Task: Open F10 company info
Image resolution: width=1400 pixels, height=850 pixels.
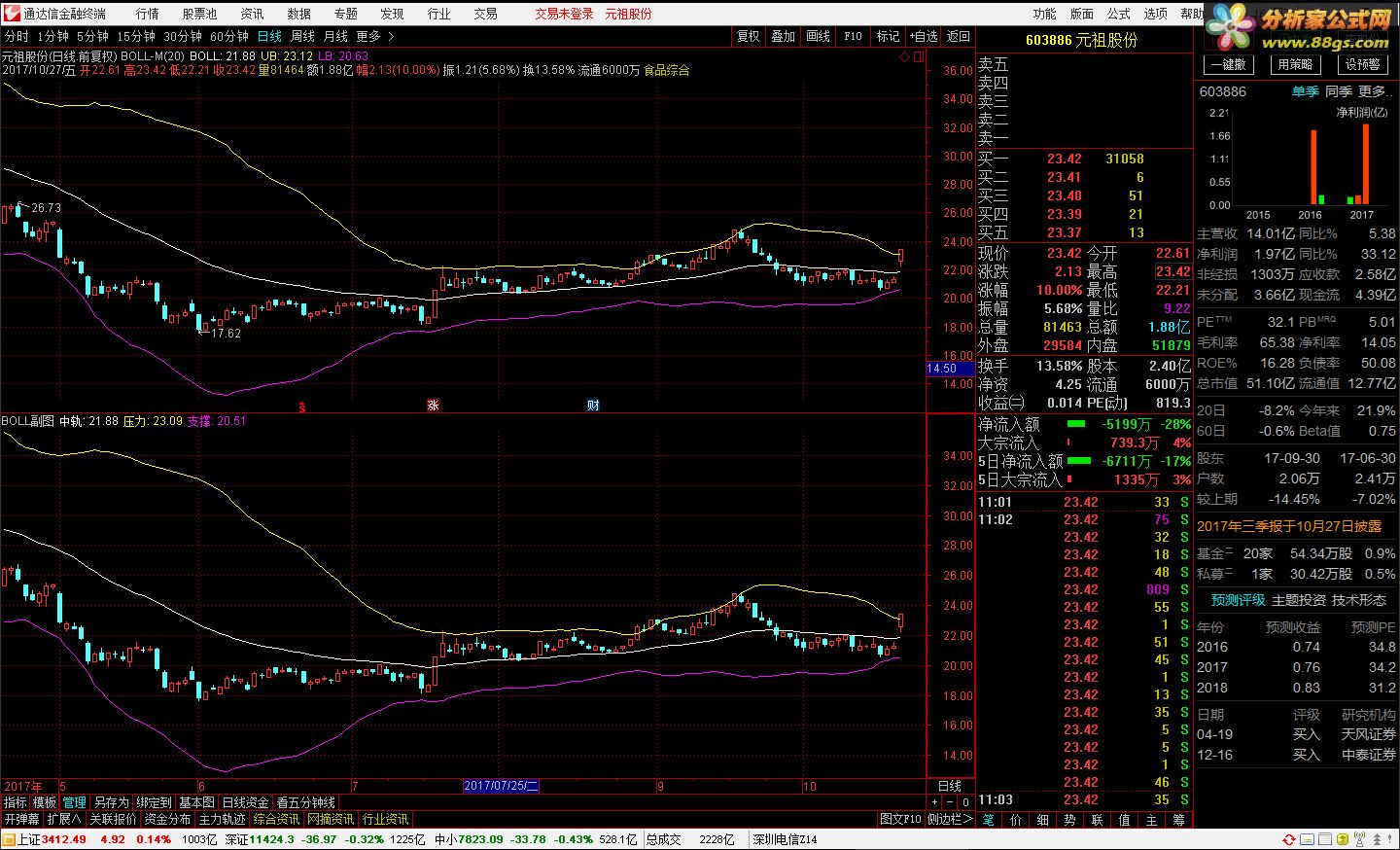Action: [x=853, y=36]
